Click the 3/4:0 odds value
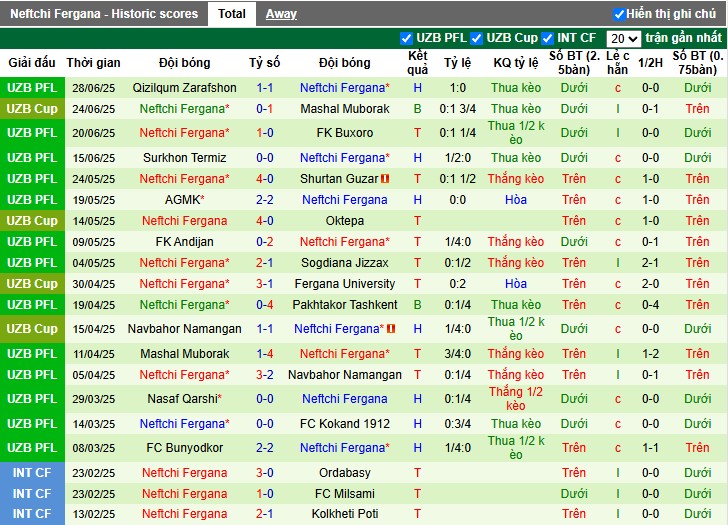 click(457, 354)
